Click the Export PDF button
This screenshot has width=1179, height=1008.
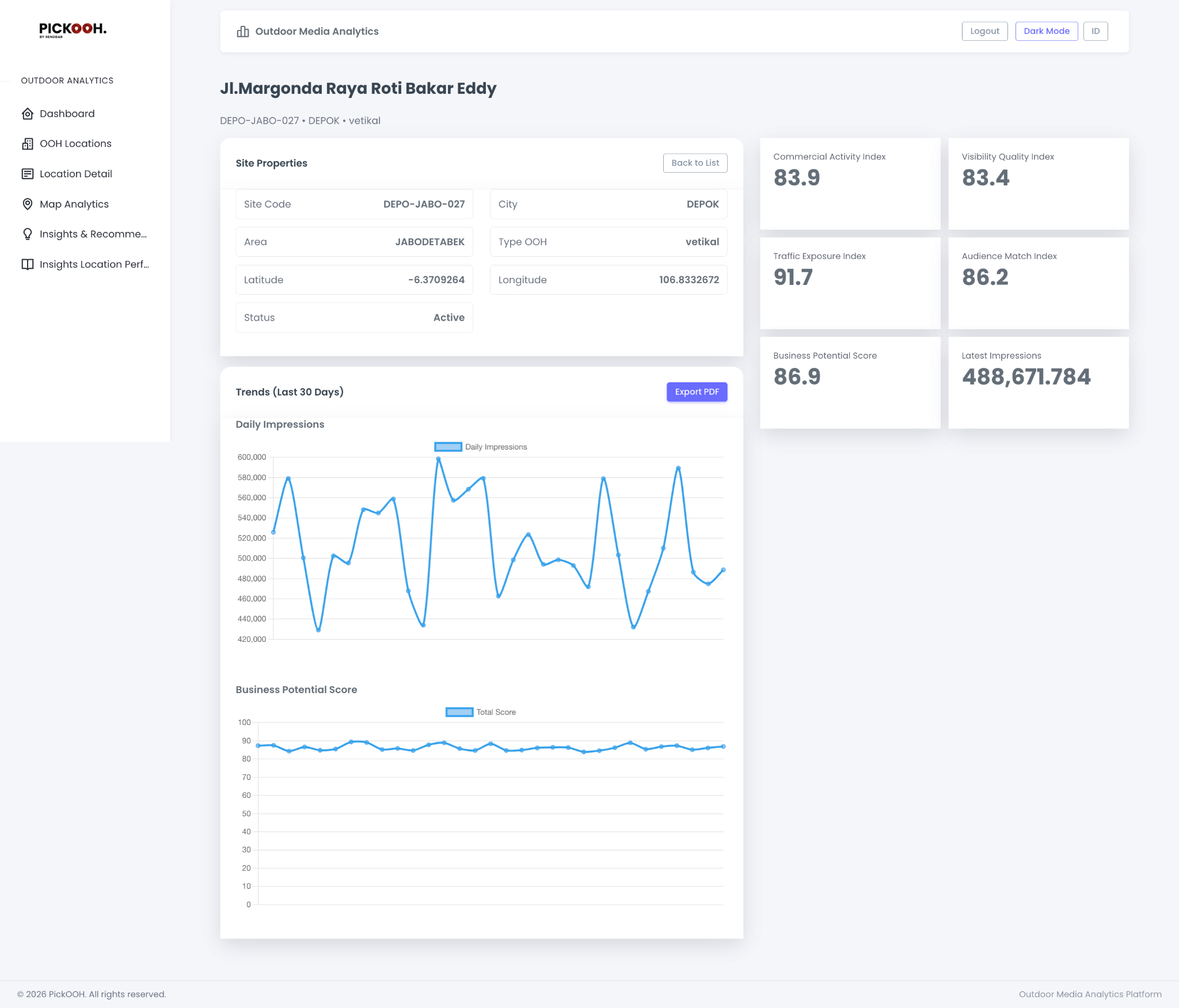tap(697, 391)
